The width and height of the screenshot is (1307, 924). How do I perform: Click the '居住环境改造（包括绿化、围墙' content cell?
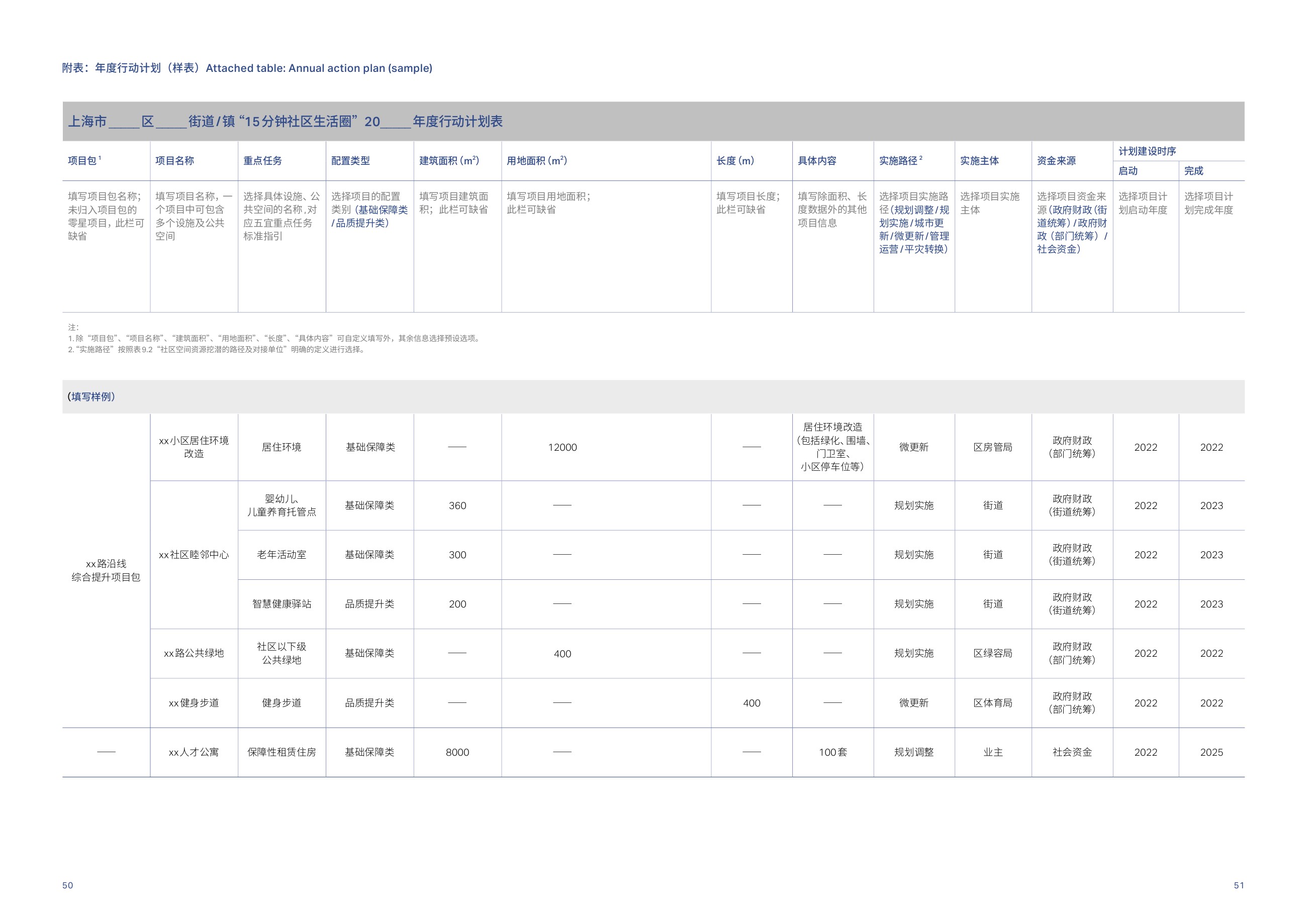coord(833,447)
